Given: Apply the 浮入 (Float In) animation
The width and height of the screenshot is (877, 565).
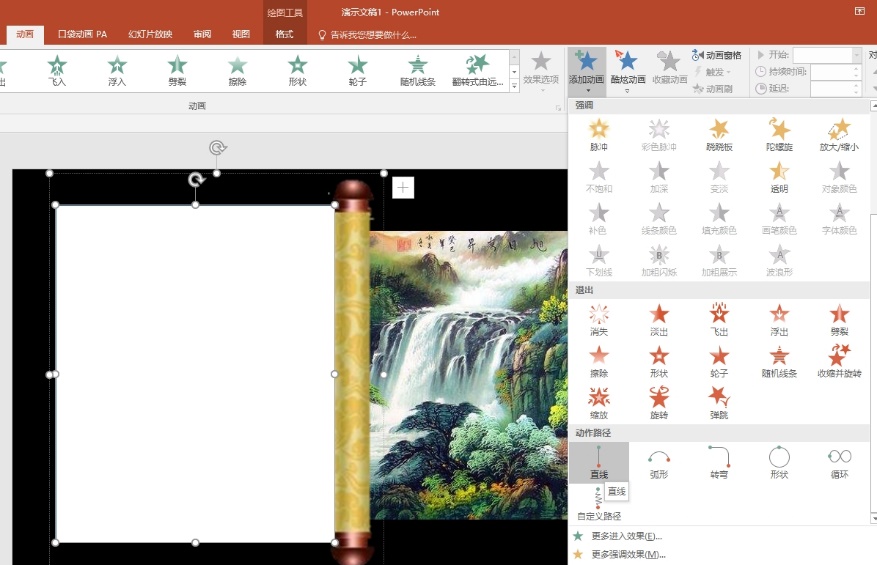Looking at the screenshot, I should click(x=117, y=71).
